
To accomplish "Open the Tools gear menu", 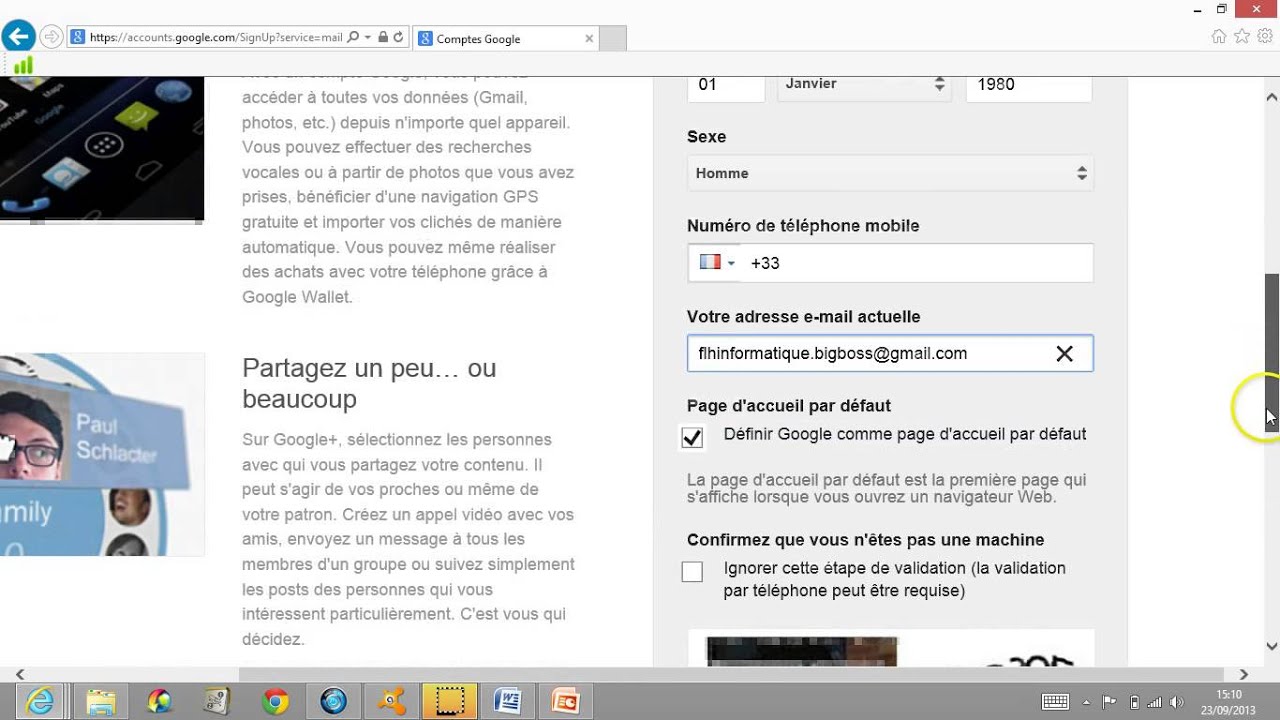I will [x=1265, y=36].
